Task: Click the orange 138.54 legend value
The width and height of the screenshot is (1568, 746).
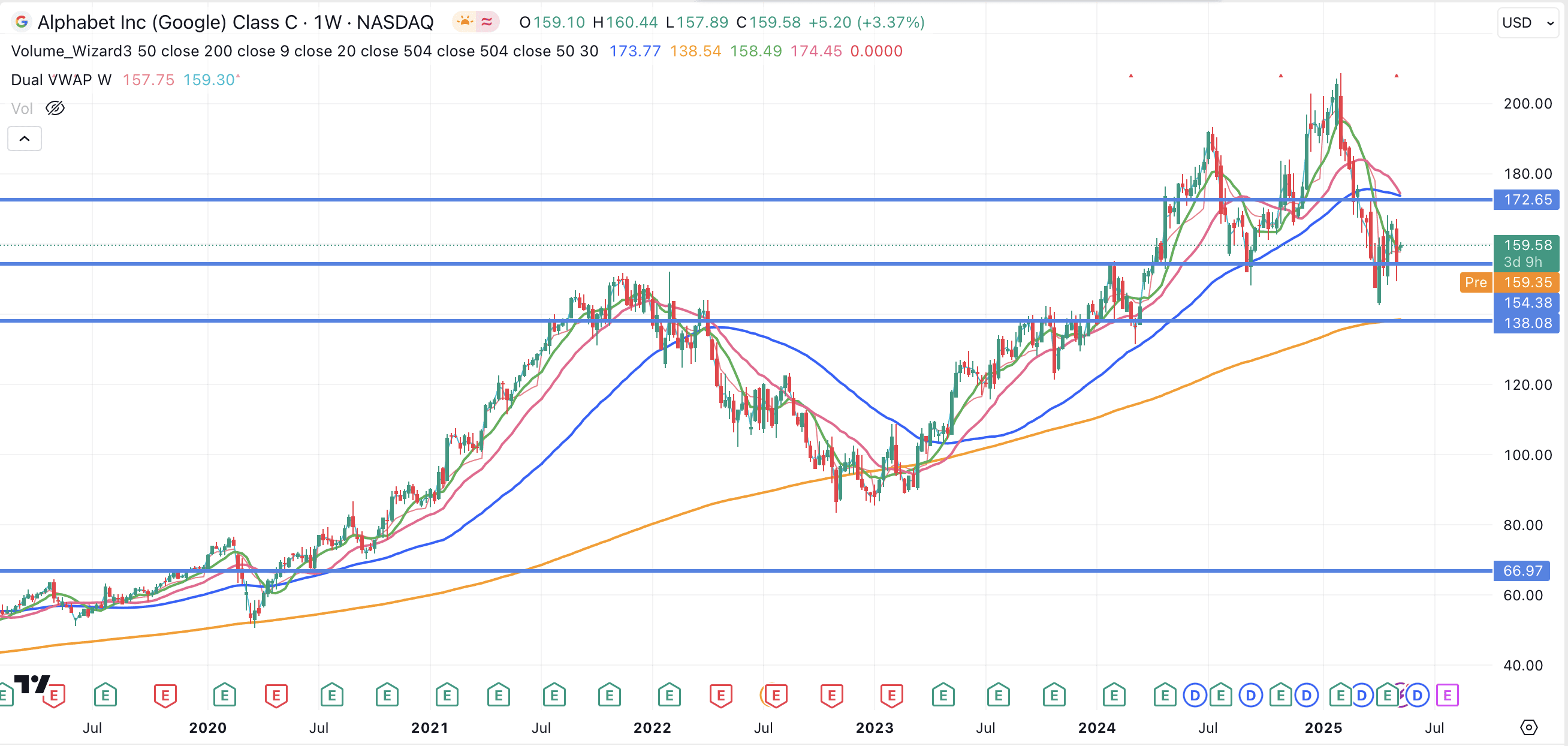Action: pyautogui.click(x=695, y=51)
